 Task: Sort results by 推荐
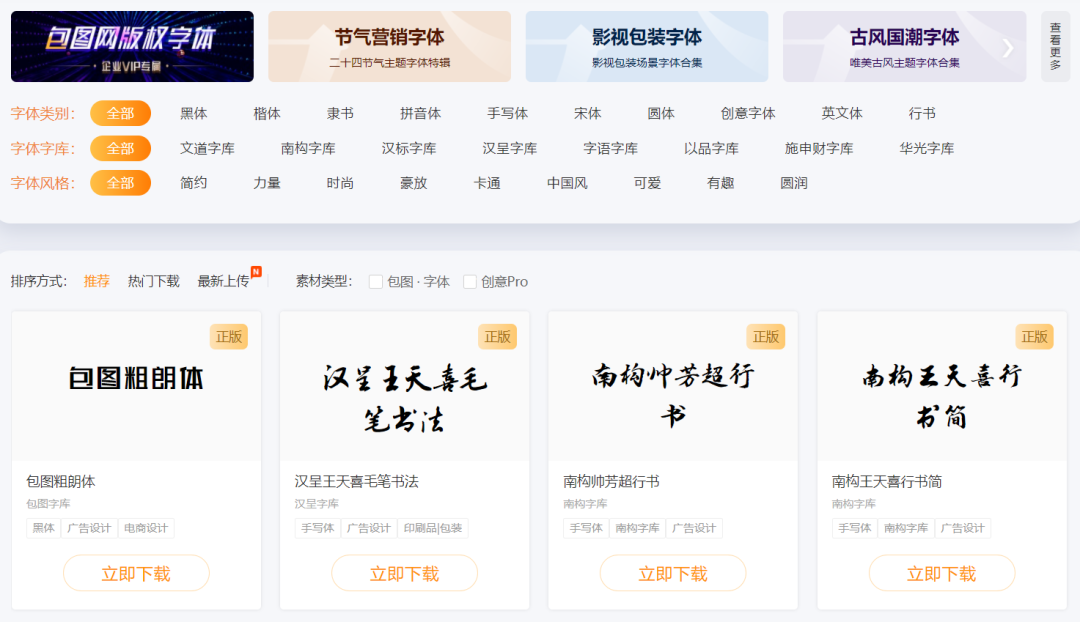coord(96,281)
